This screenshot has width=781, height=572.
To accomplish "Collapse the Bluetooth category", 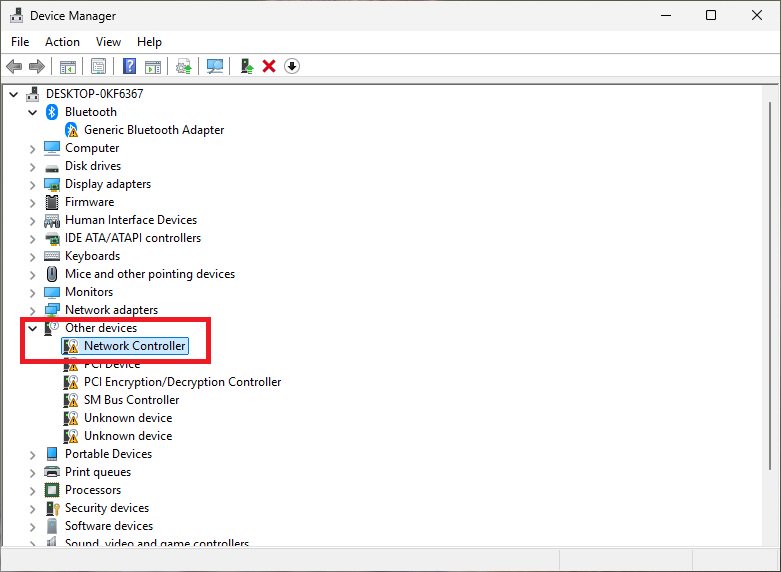I will [32, 112].
